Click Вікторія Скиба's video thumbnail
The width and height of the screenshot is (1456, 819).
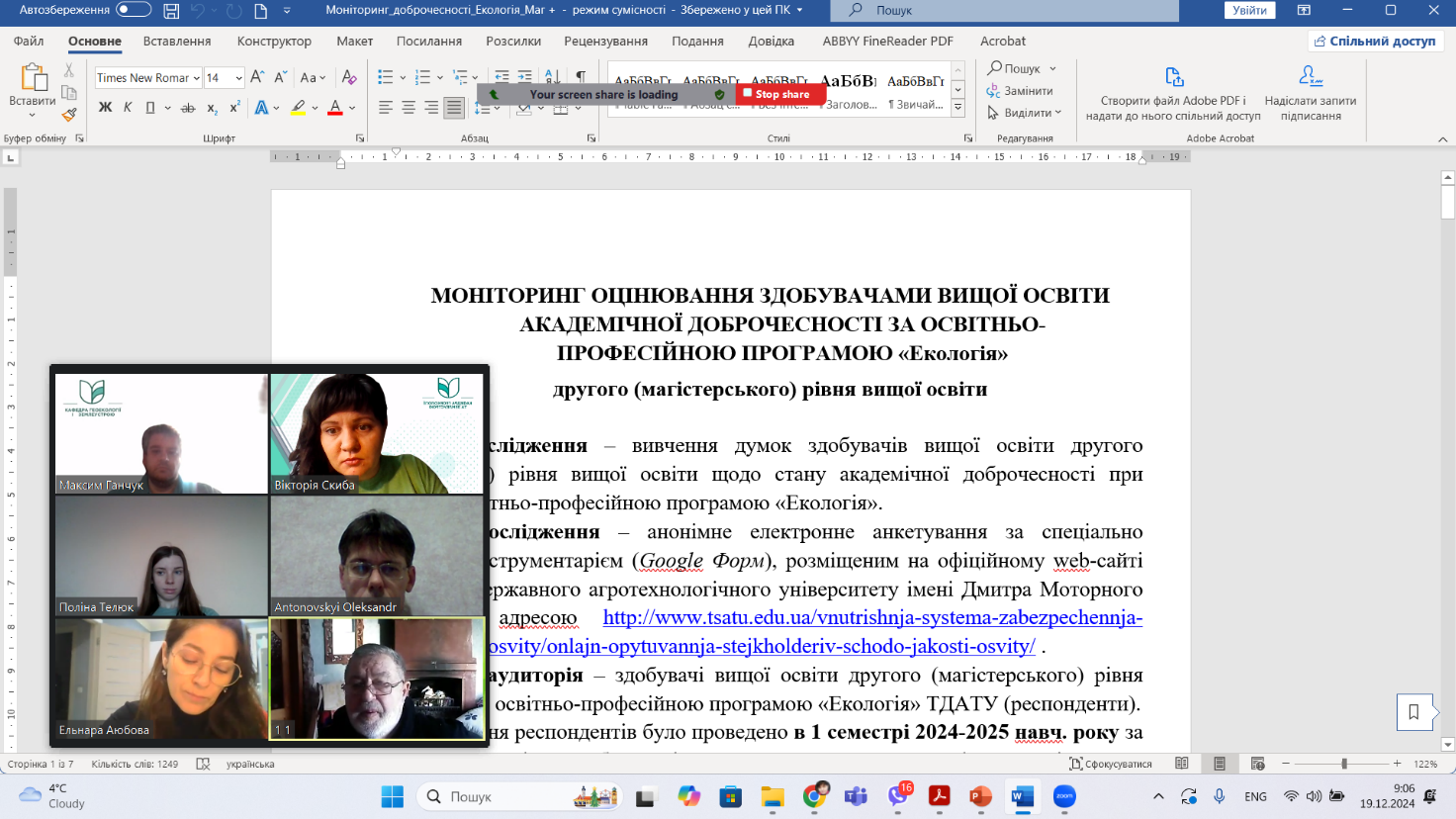377,433
